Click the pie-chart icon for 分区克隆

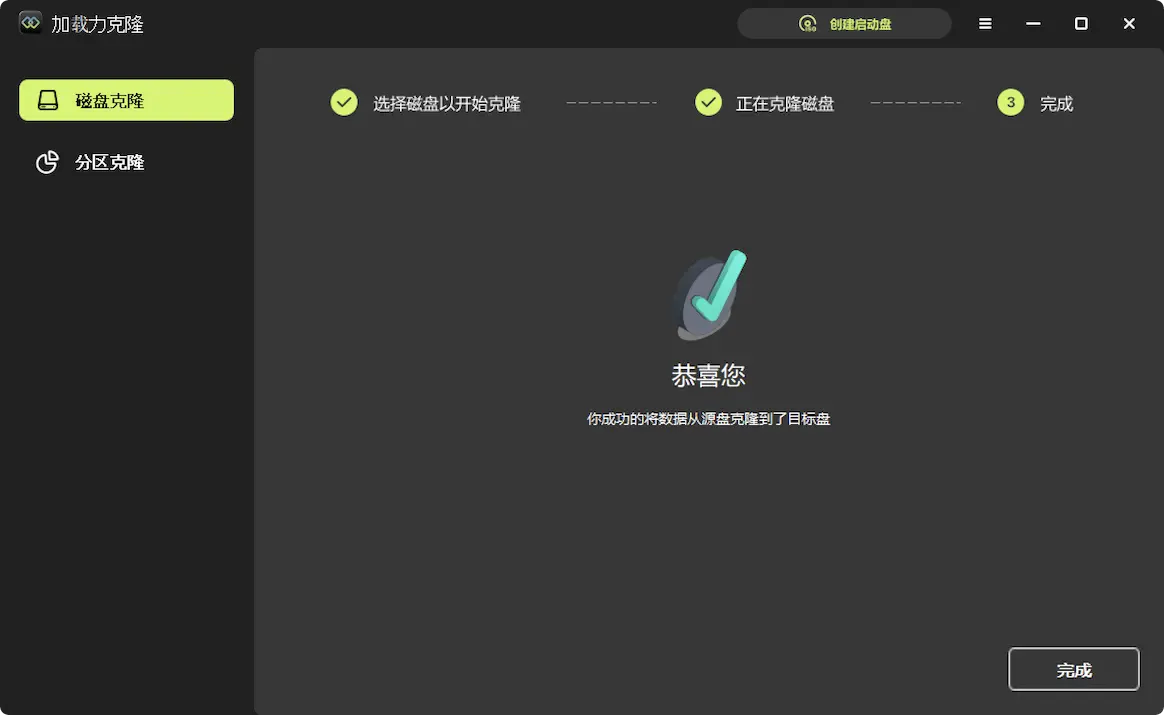tap(48, 162)
